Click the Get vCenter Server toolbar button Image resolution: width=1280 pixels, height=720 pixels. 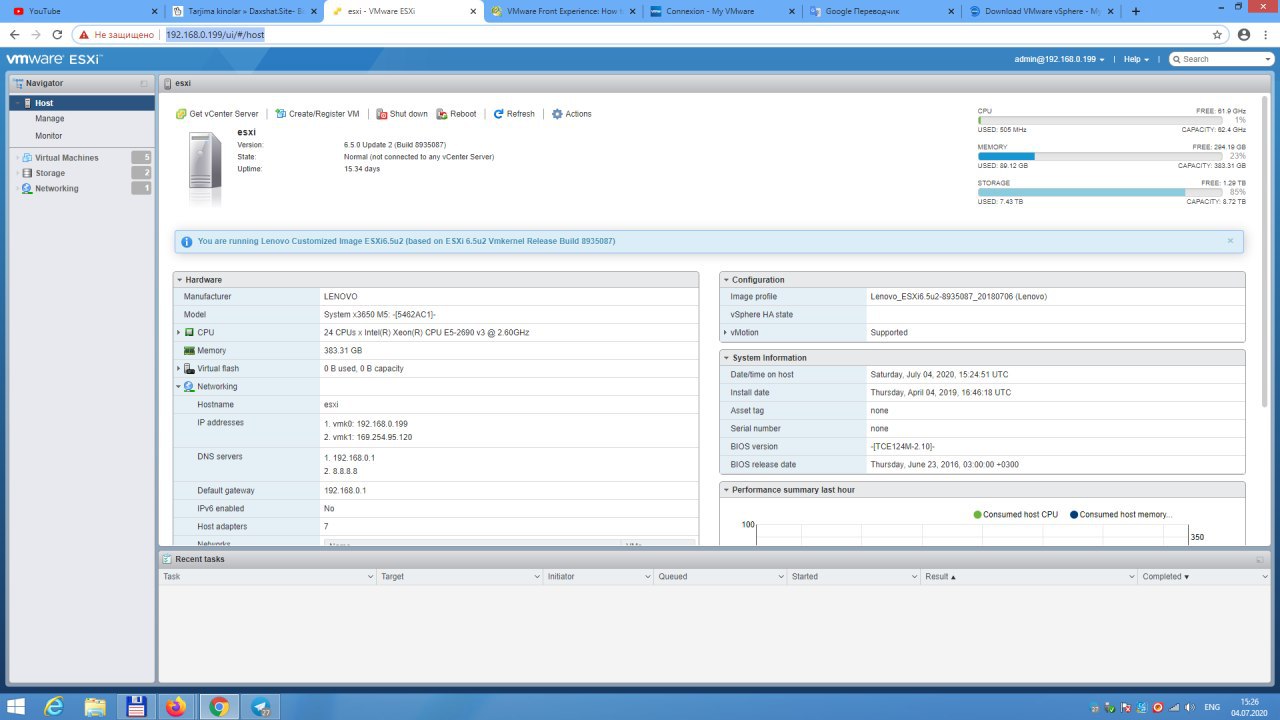(x=217, y=114)
